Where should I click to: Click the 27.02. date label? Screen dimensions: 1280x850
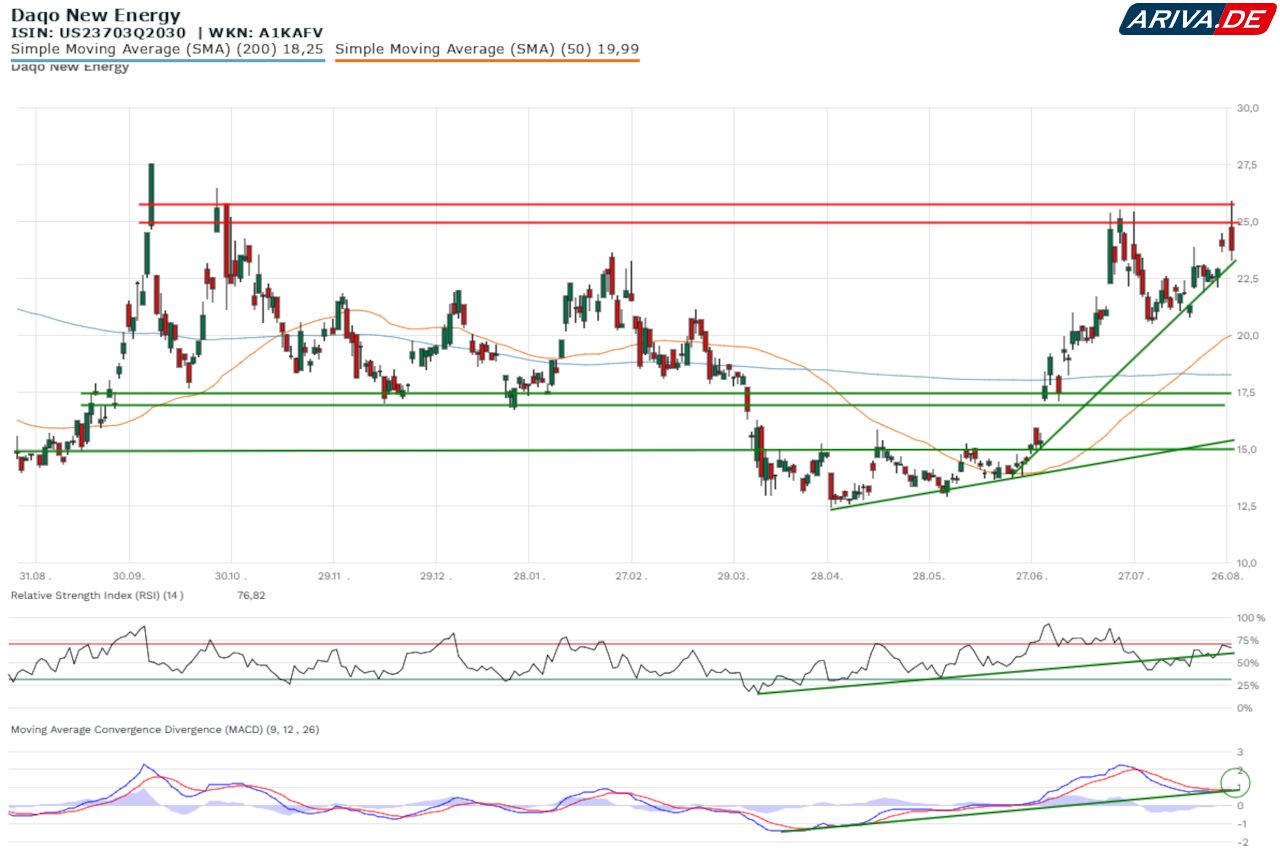pos(631,577)
